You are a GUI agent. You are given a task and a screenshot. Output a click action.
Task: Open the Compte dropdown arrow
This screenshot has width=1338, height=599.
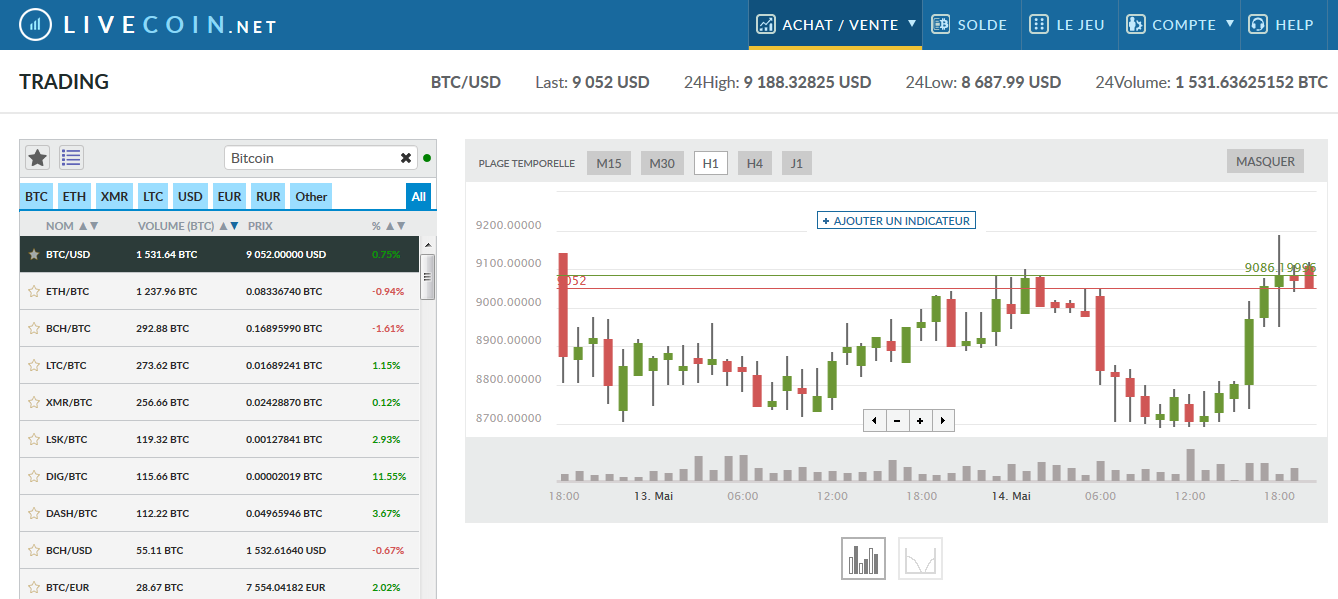click(x=1230, y=22)
